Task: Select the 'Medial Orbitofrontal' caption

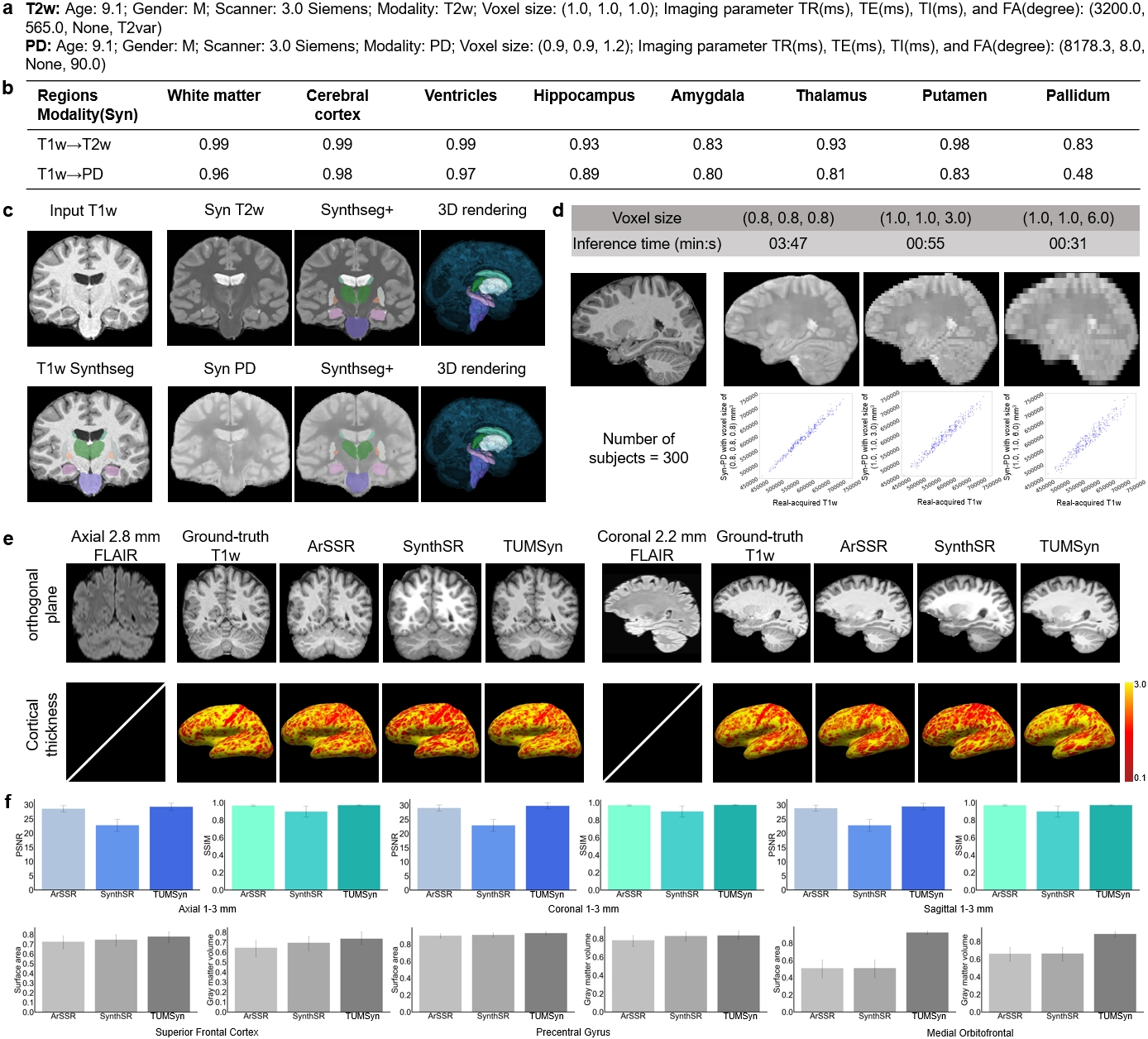Action: [970, 1032]
